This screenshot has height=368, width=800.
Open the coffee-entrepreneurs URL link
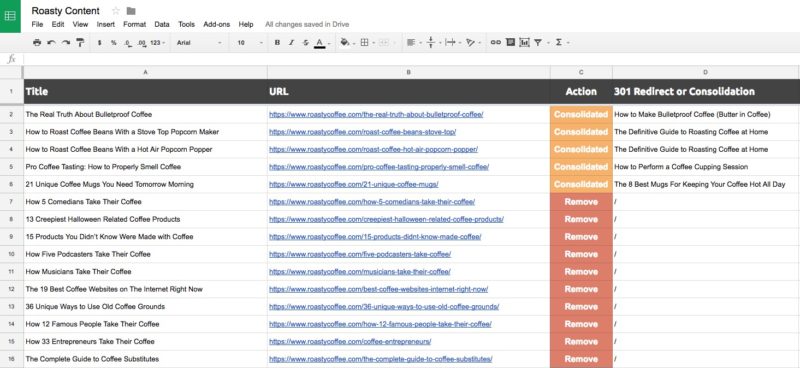(350, 341)
